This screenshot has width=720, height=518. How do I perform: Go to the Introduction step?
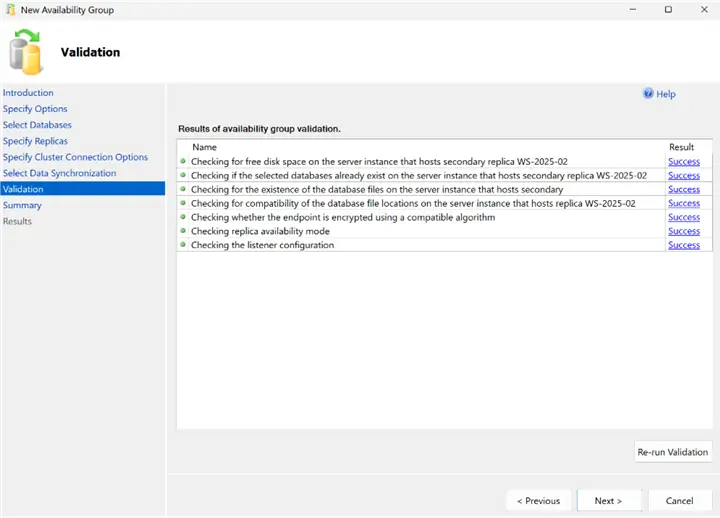point(28,93)
